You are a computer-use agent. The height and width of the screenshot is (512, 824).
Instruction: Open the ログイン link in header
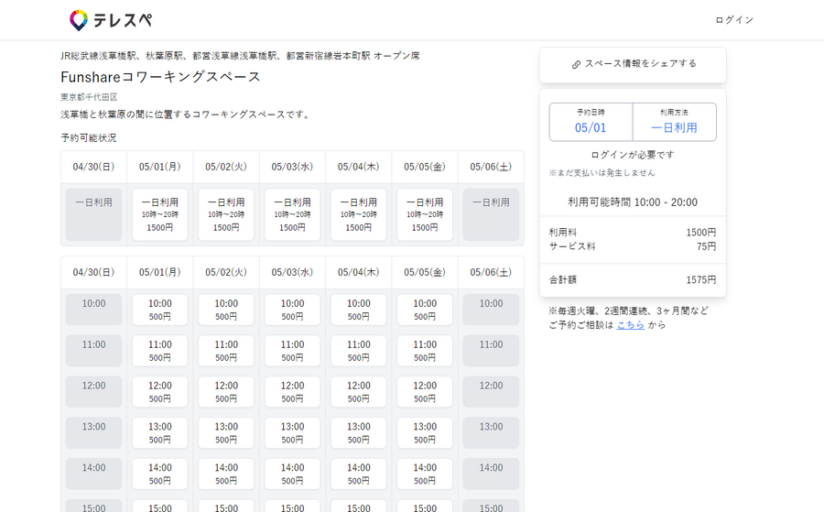coord(734,20)
